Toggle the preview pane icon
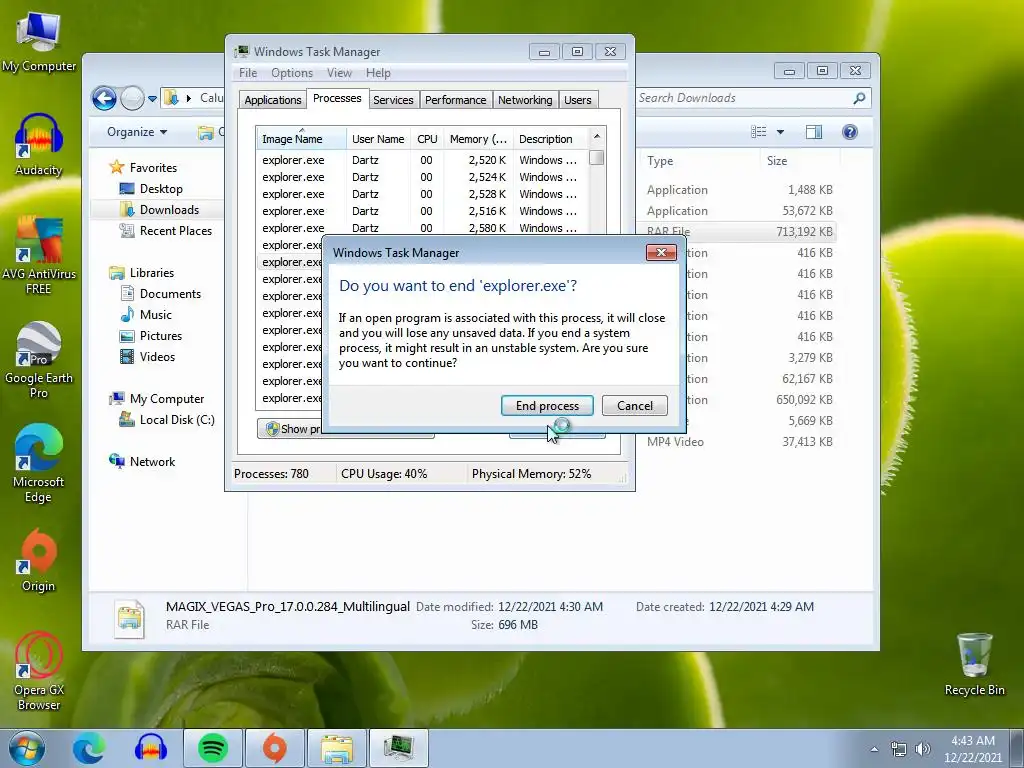Image resolution: width=1024 pixels, height=768 pixels. [814, 132]
